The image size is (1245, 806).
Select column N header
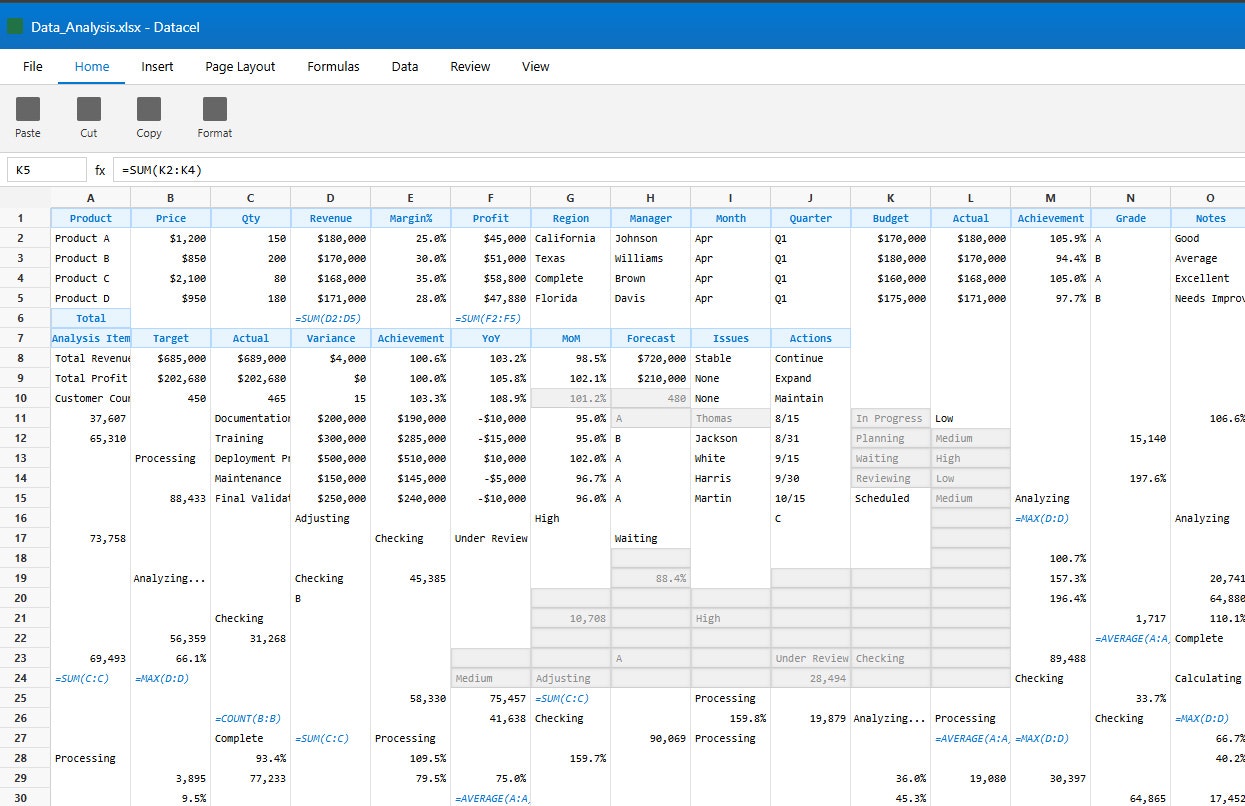point(1131,198)
